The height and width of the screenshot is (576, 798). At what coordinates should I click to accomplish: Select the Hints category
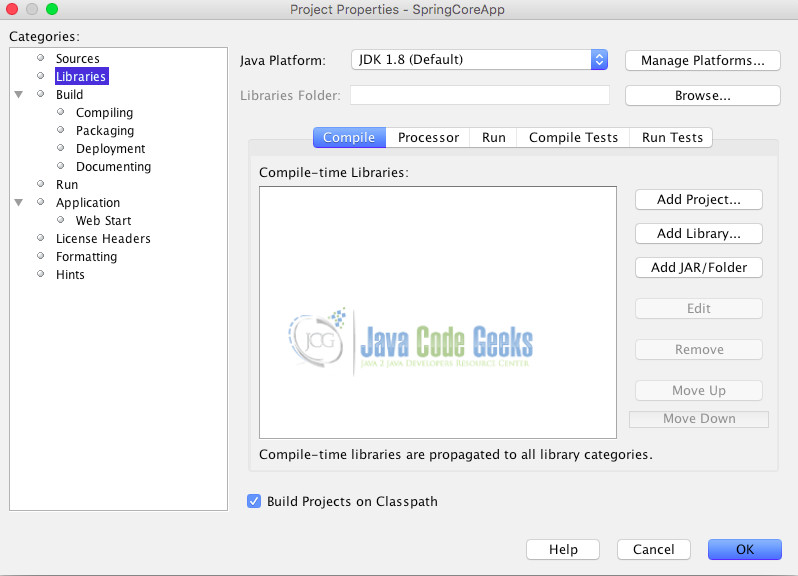coord(70,275)
